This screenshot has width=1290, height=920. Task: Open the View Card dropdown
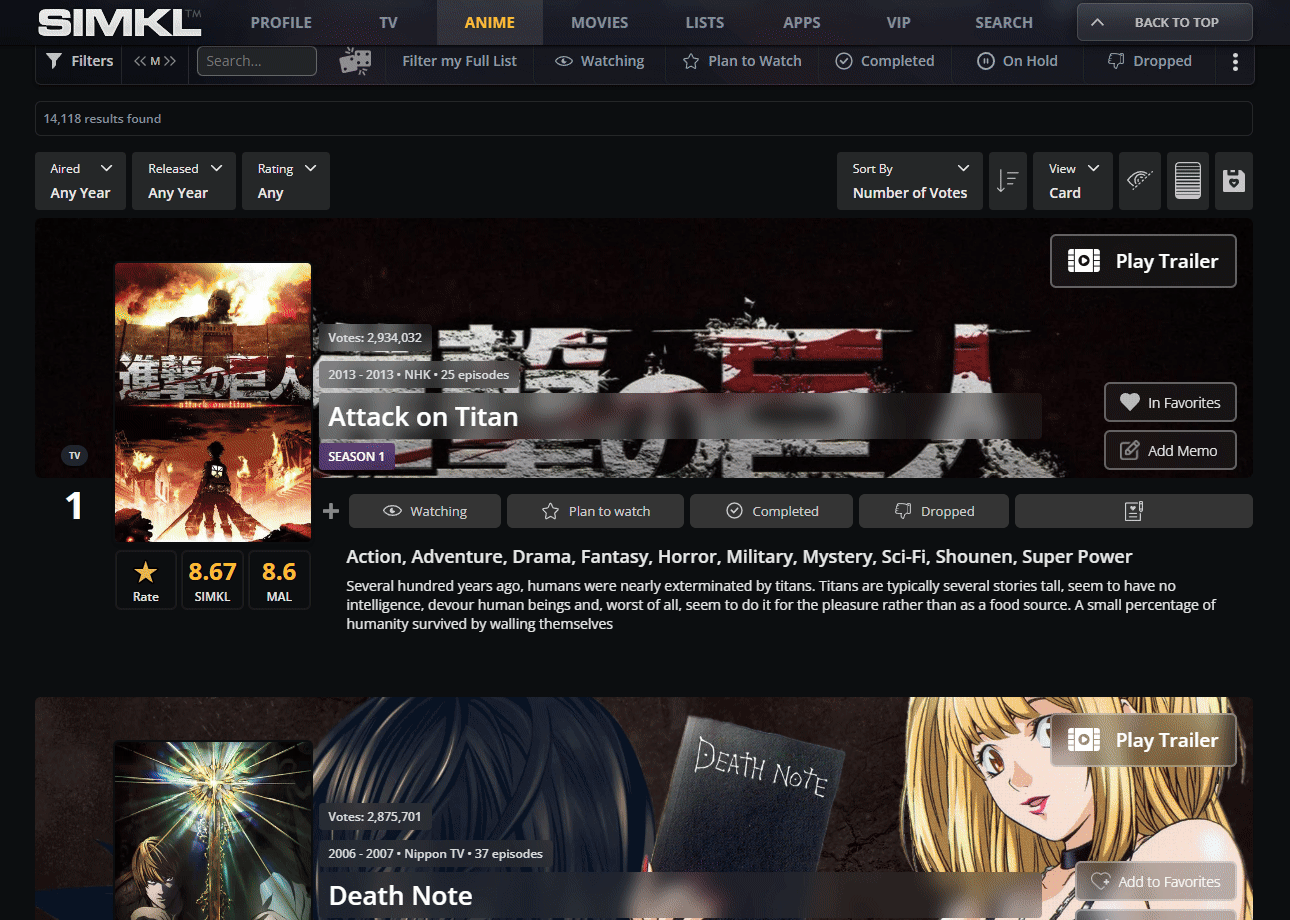(1073, 181)
